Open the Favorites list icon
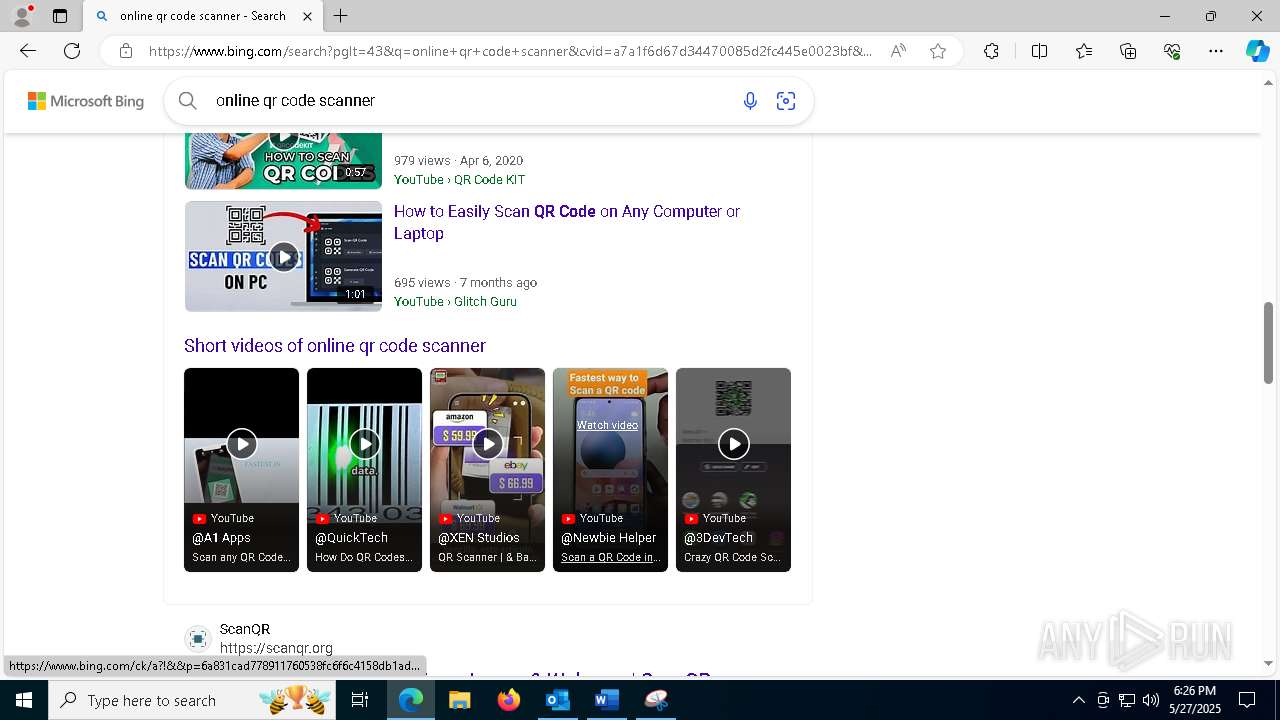Viewport: 1280px width, 720px height. [x=1084, y=51]
